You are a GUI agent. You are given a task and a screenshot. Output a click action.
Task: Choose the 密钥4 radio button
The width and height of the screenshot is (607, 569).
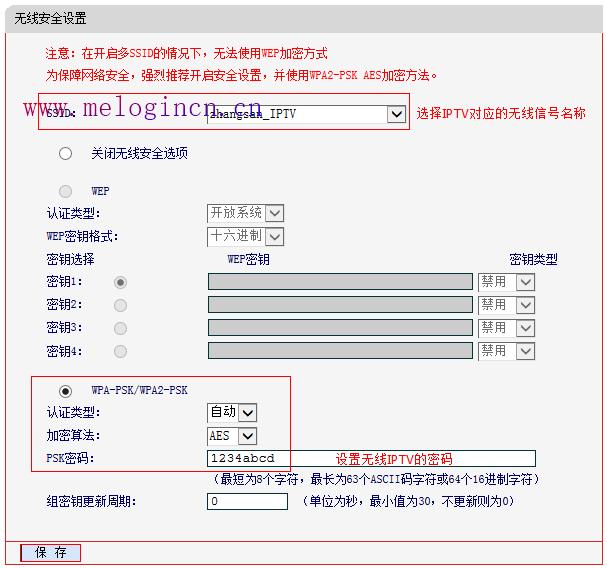pyautogui.click(x=120, y=351)
